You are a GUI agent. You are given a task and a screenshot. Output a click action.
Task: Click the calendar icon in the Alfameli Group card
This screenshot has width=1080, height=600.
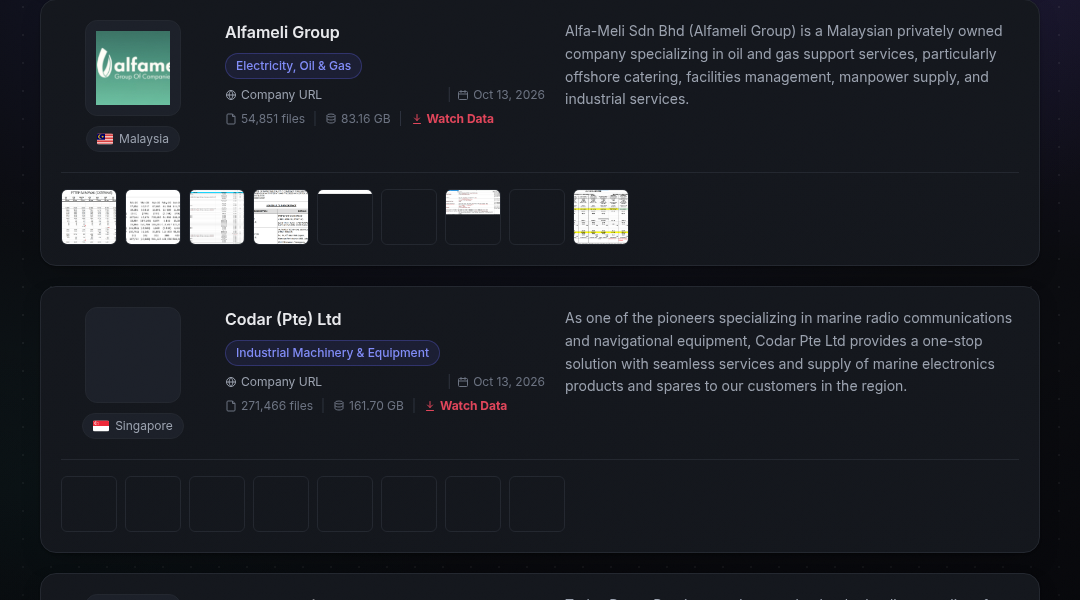[463, 95]
